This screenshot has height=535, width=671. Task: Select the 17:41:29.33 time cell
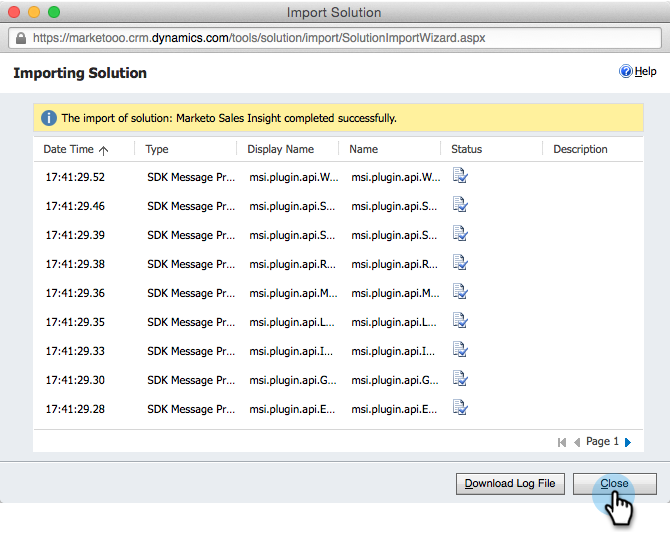(75, 351)
